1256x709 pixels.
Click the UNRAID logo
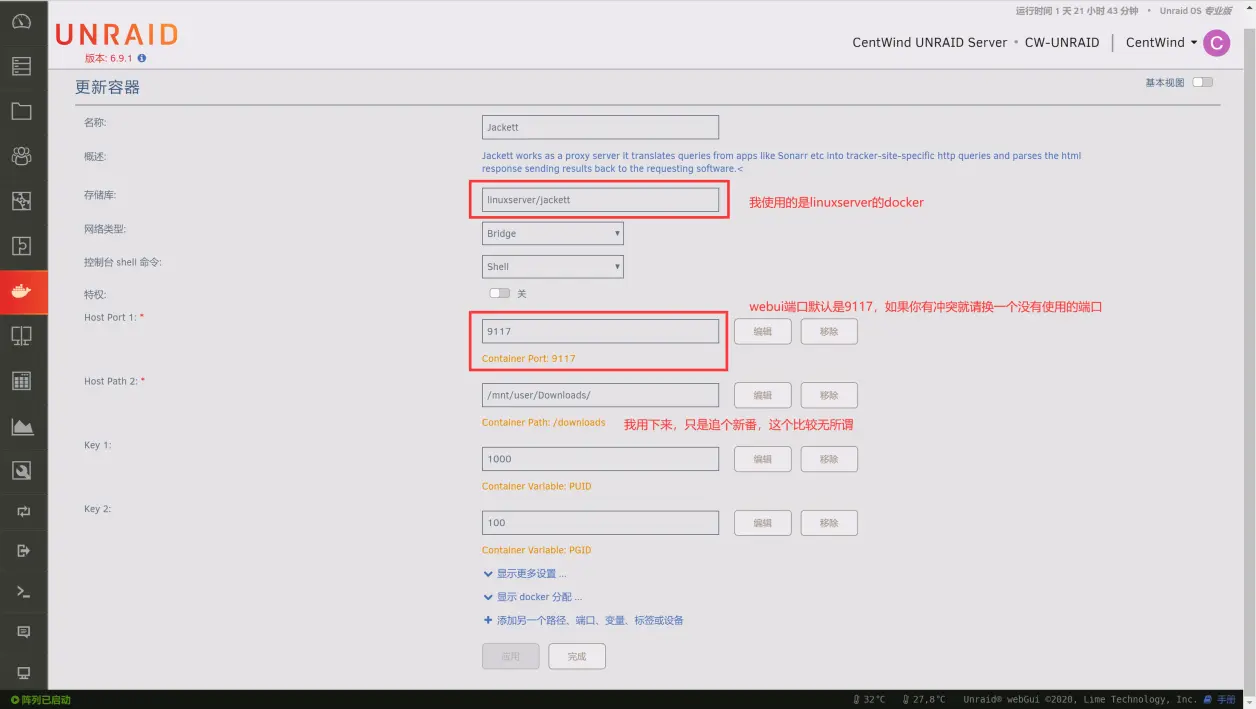tap(116, 35)
